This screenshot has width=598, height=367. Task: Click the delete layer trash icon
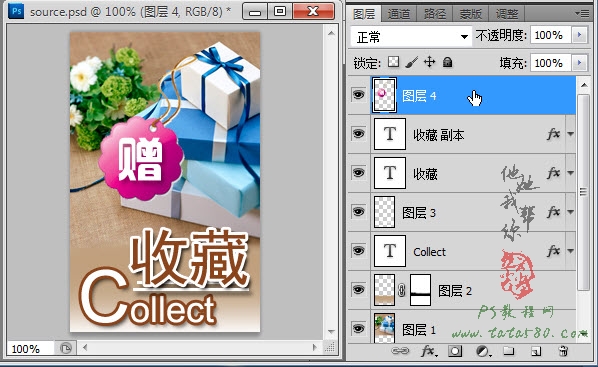pos(563,351)
